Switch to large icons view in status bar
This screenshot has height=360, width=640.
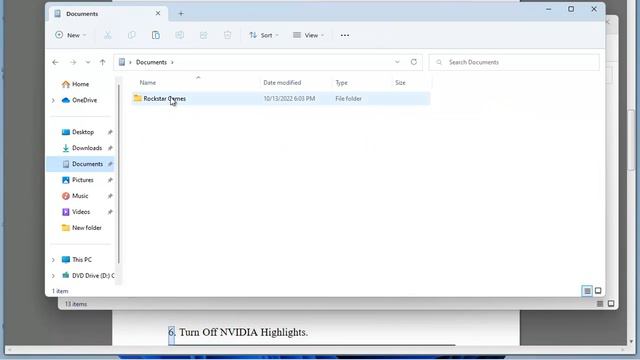(x=598, y=291)
